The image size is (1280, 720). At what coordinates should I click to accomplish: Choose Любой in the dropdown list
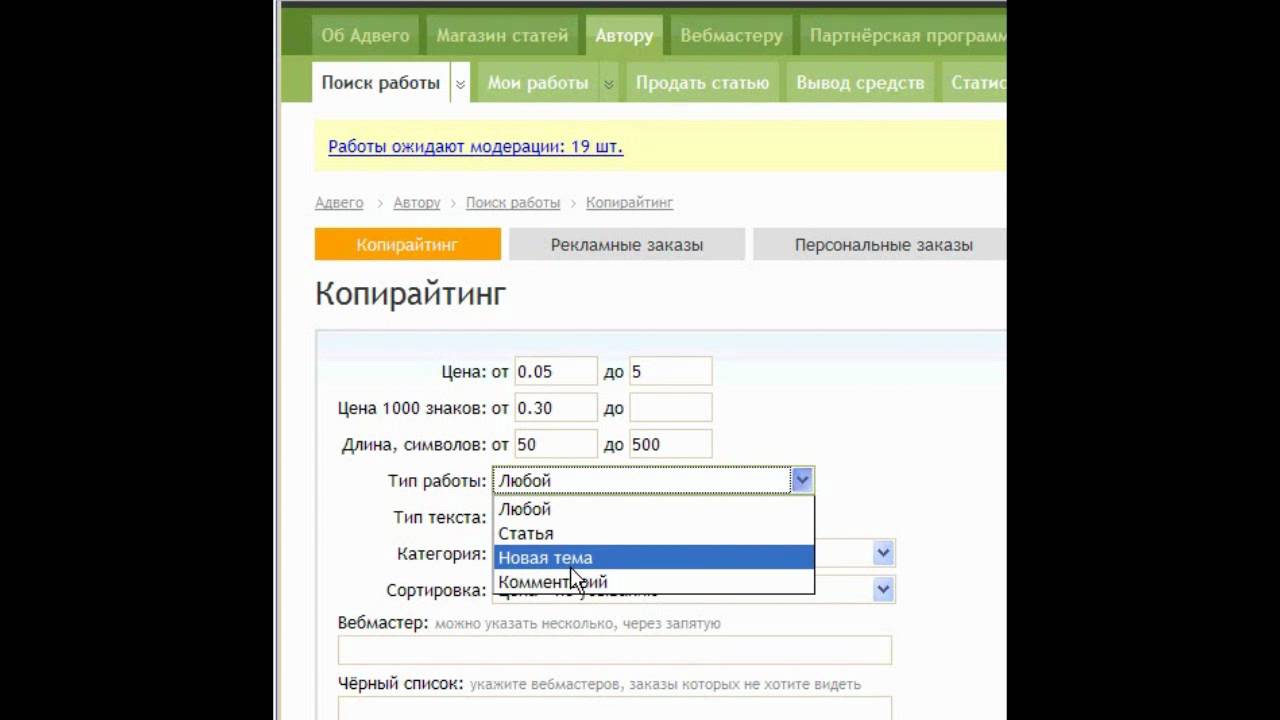click(x=654, y=509)
